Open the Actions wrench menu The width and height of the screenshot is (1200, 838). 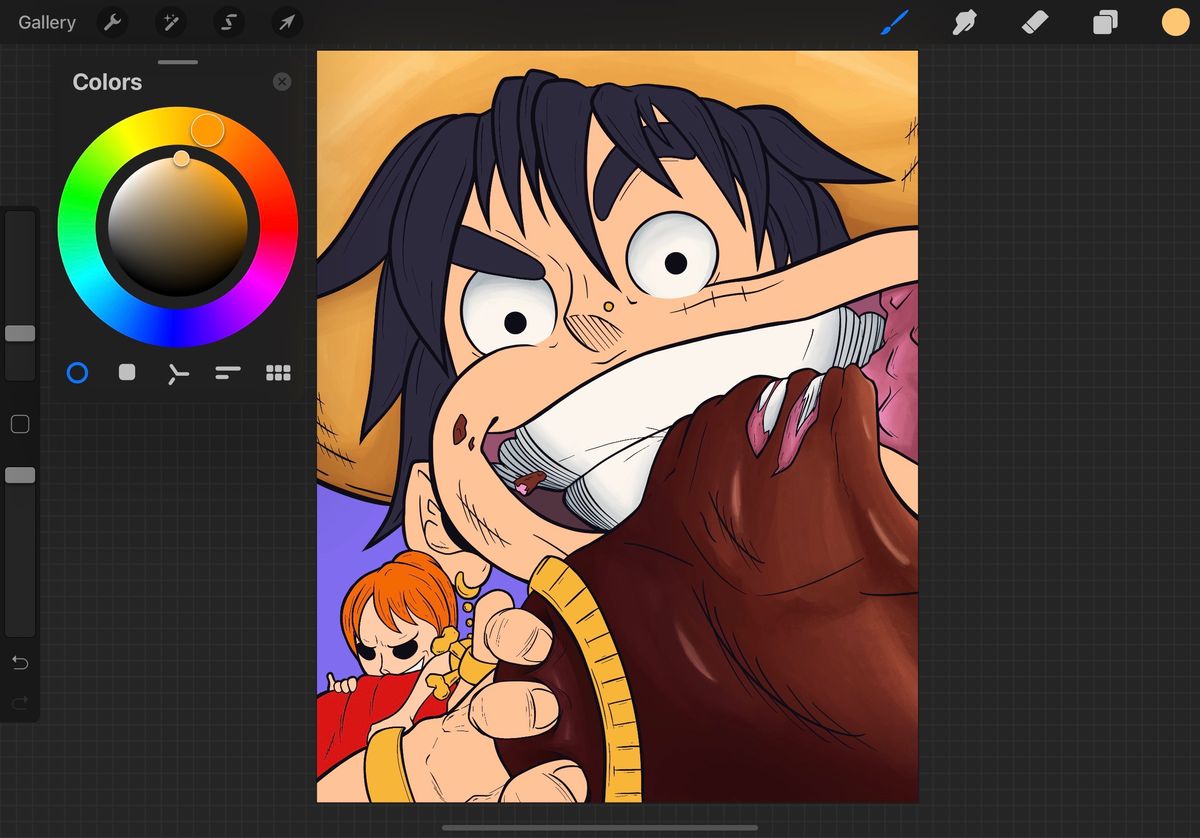click(x=112, y=22)
